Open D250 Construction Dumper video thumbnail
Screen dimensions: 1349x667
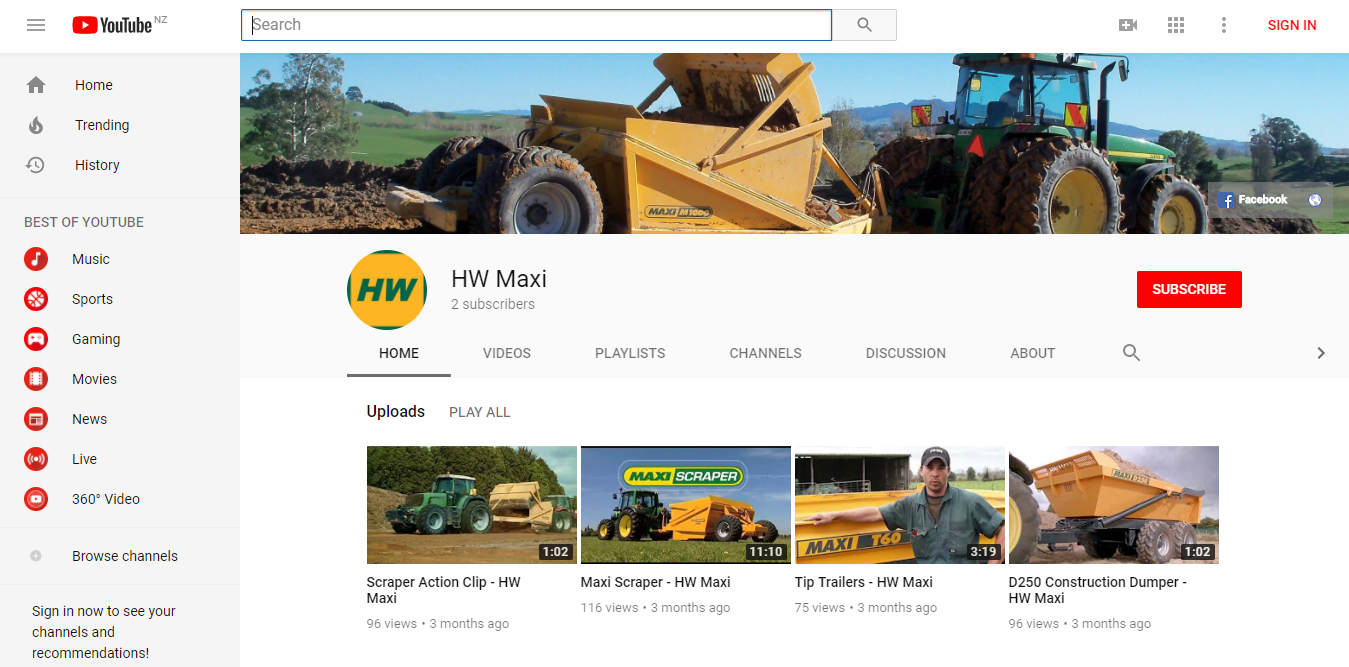[x=1114, y=505]
